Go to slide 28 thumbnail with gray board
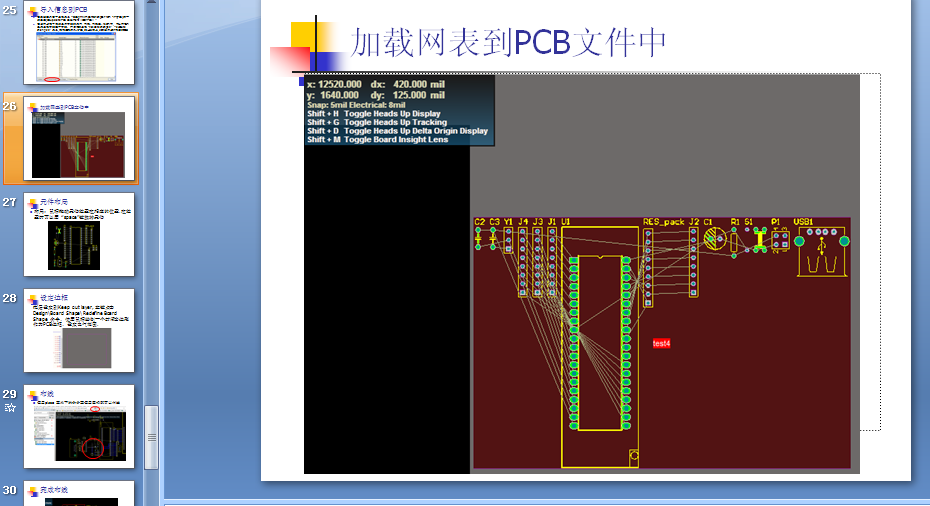The width and height of the screenshot is (930, 506). [79, 330]
